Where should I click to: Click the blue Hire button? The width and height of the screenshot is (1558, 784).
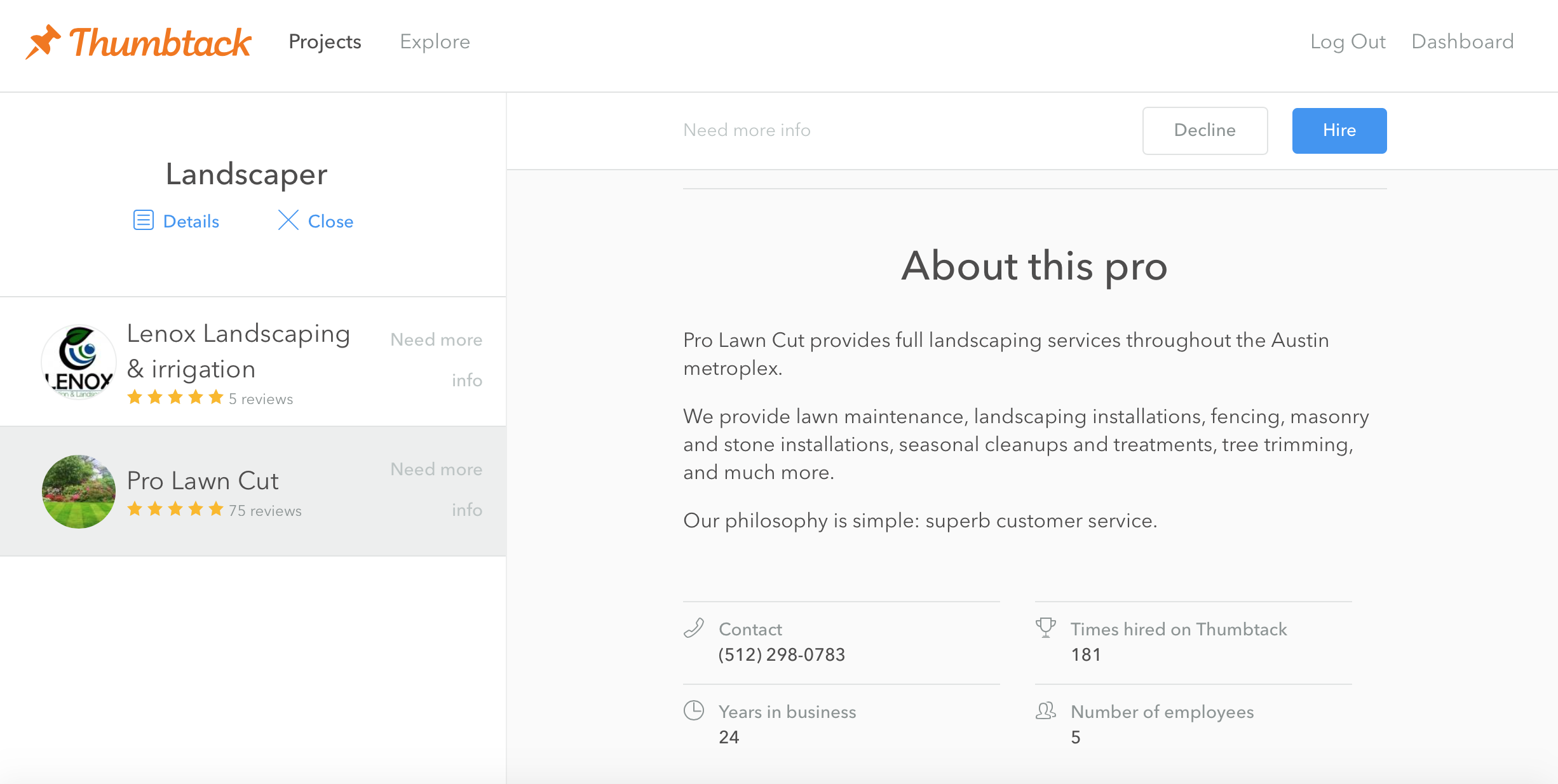click(x=1339, y=130)
